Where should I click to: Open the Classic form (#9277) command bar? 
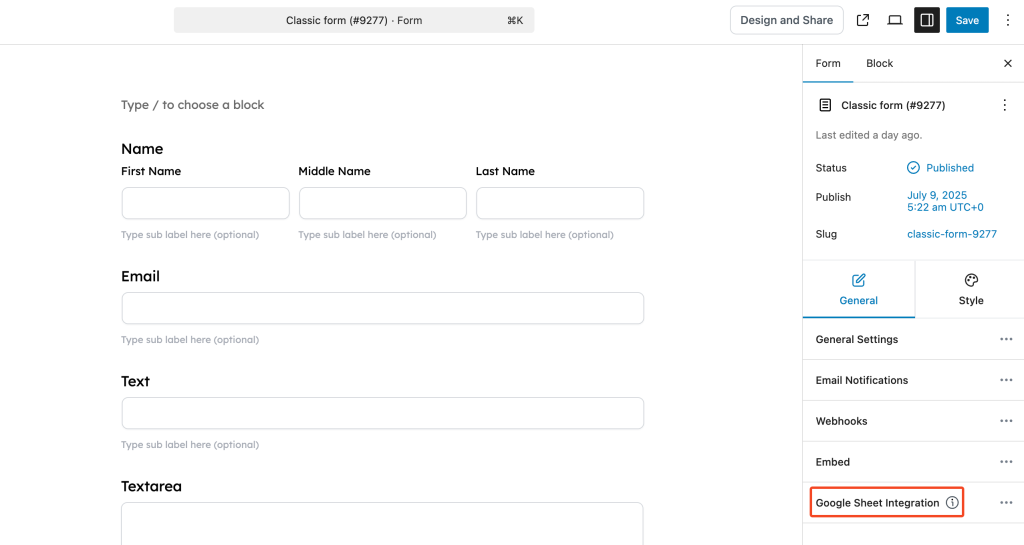coord(354,20)
